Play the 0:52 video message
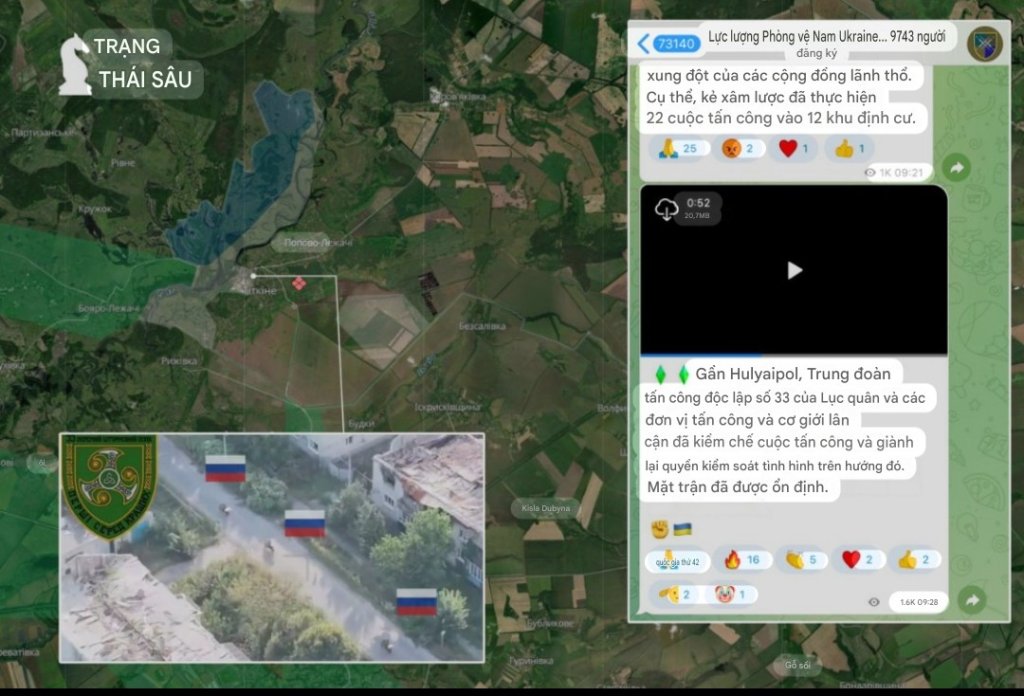 [794, 270]
